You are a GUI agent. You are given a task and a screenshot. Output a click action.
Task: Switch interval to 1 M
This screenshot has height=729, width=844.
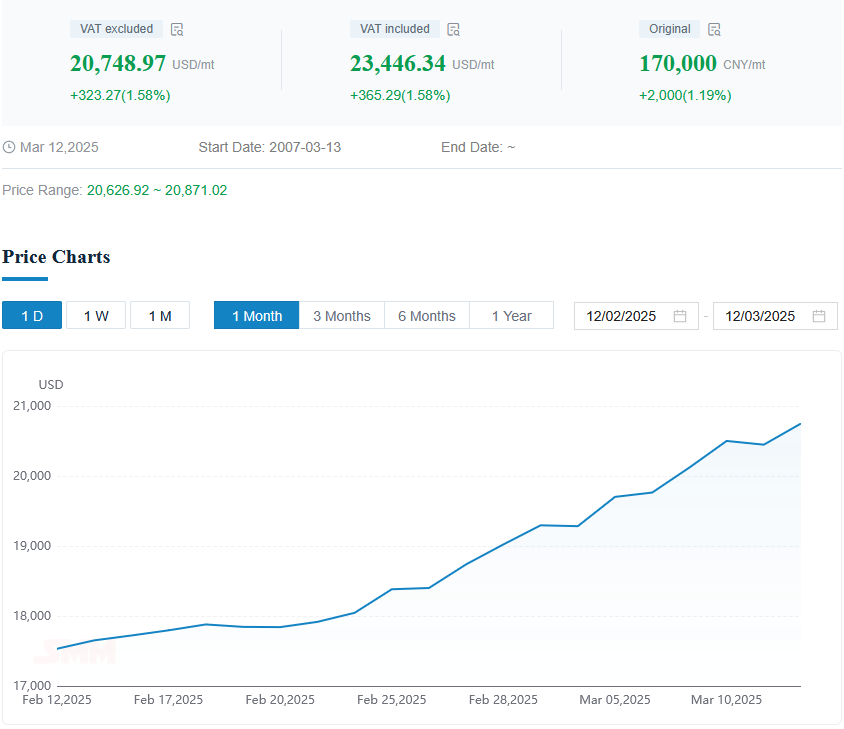pyautogui.click(x=160, y=316)
